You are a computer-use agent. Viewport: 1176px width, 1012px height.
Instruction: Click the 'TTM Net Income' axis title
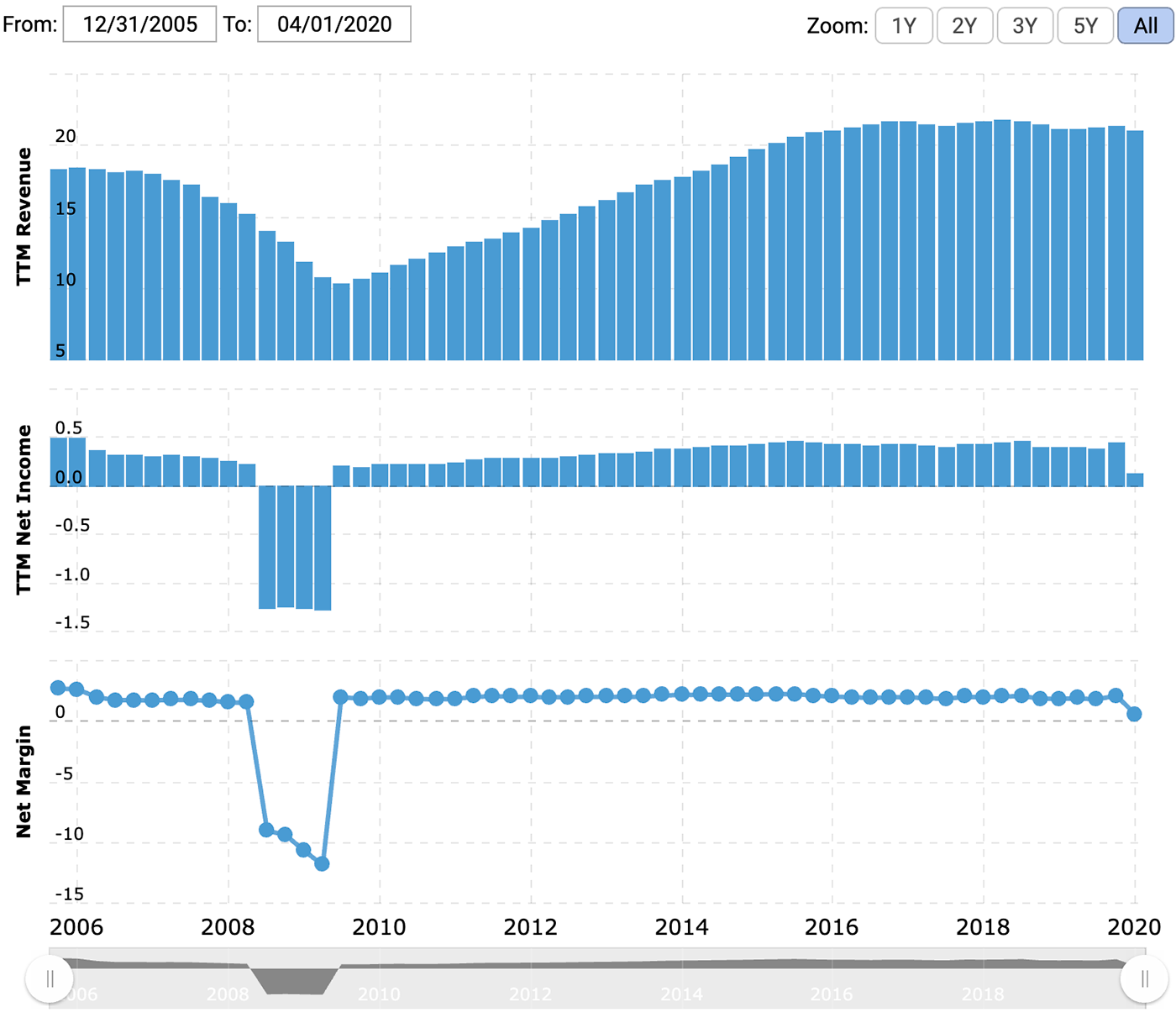(24, 510)
